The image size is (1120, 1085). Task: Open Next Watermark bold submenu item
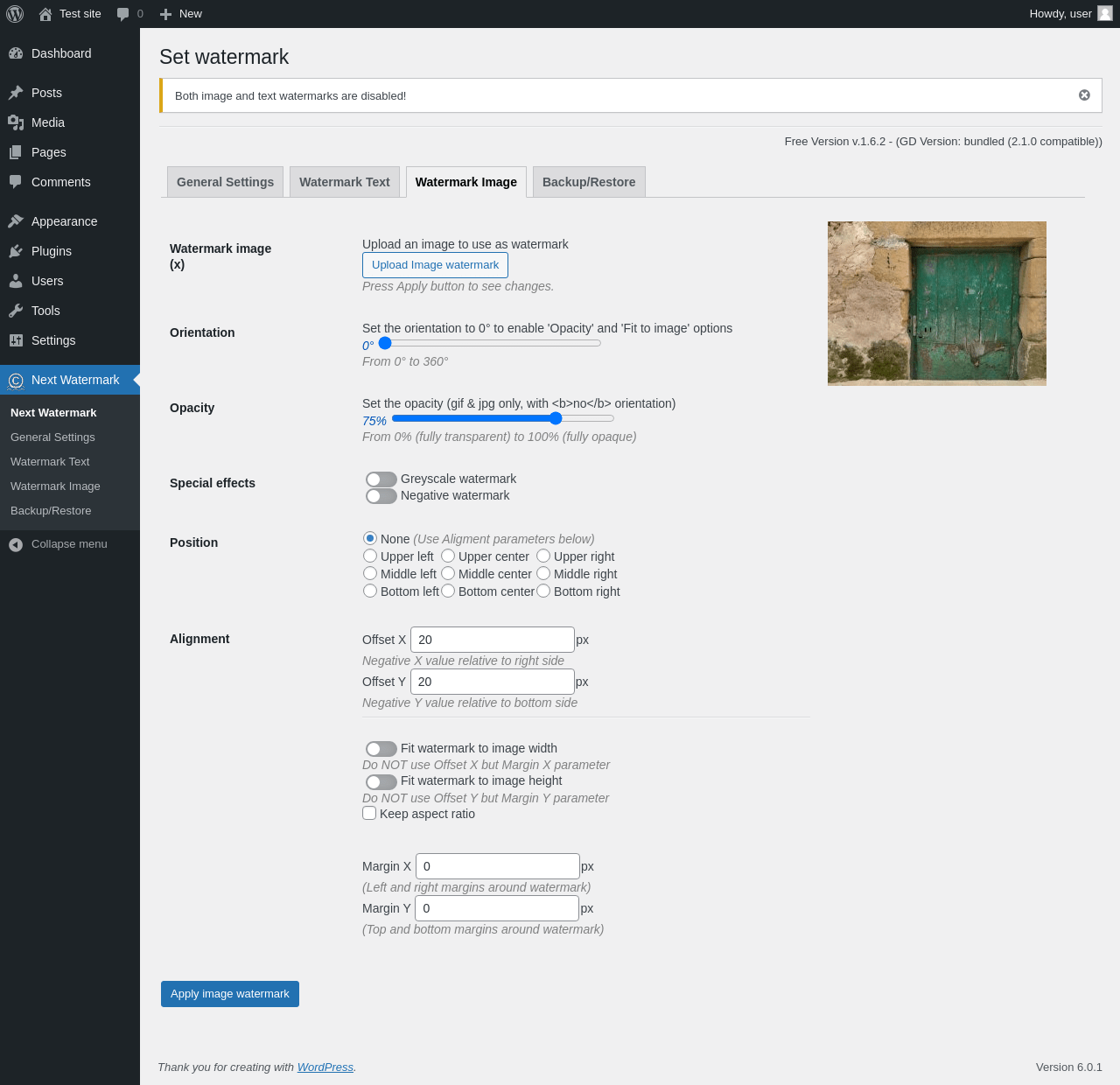tap(53, 413)
